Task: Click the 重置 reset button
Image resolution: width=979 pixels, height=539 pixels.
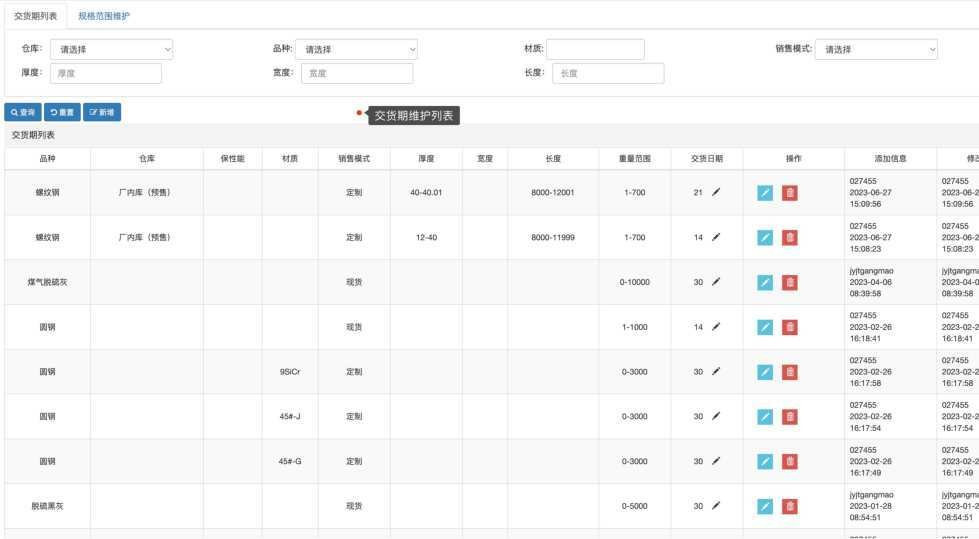Action: click(62, 112)
